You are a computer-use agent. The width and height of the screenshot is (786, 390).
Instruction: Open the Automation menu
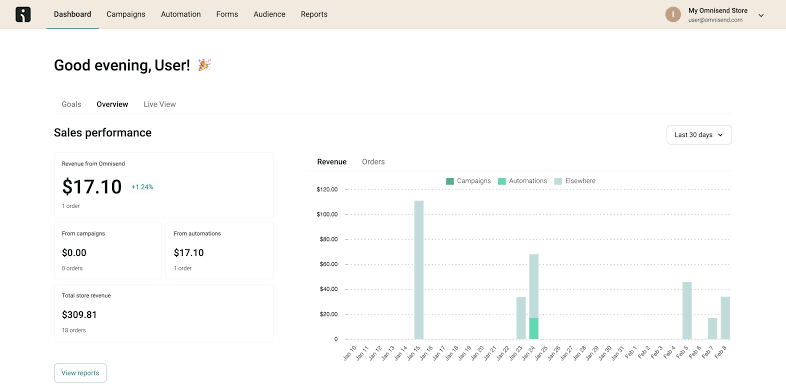[180, 14]
